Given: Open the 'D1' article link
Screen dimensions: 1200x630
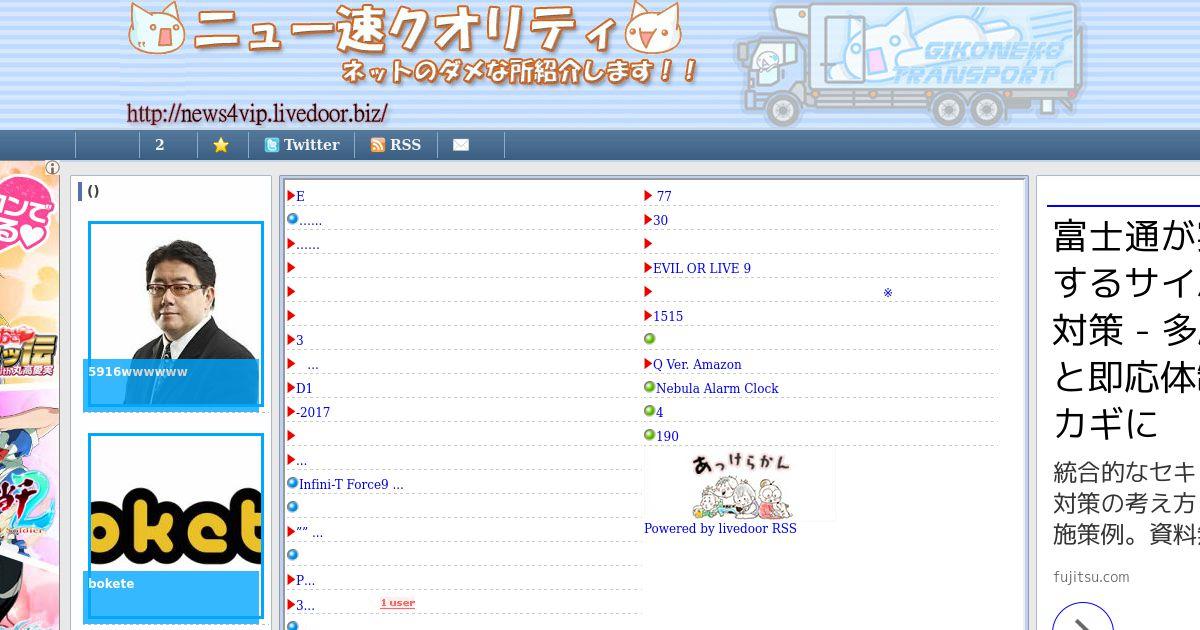Looking at the screenshot, I should point(304,388).
